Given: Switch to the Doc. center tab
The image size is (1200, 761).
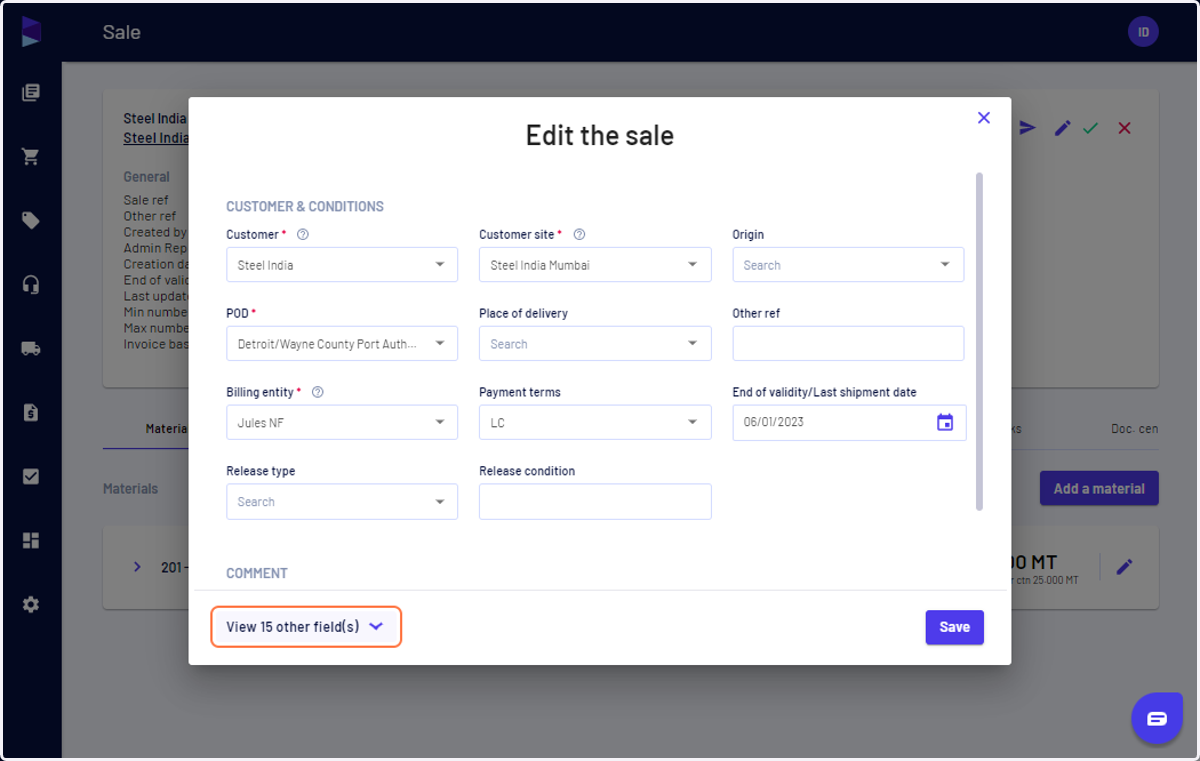Looking at the screenshot, I should [1135, 428].
